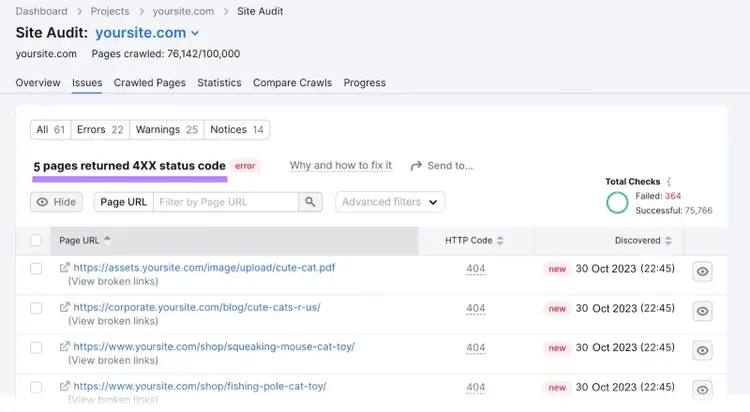
Task: View broken links for cute-cat.pdf
Action: [x=113, y=281]
